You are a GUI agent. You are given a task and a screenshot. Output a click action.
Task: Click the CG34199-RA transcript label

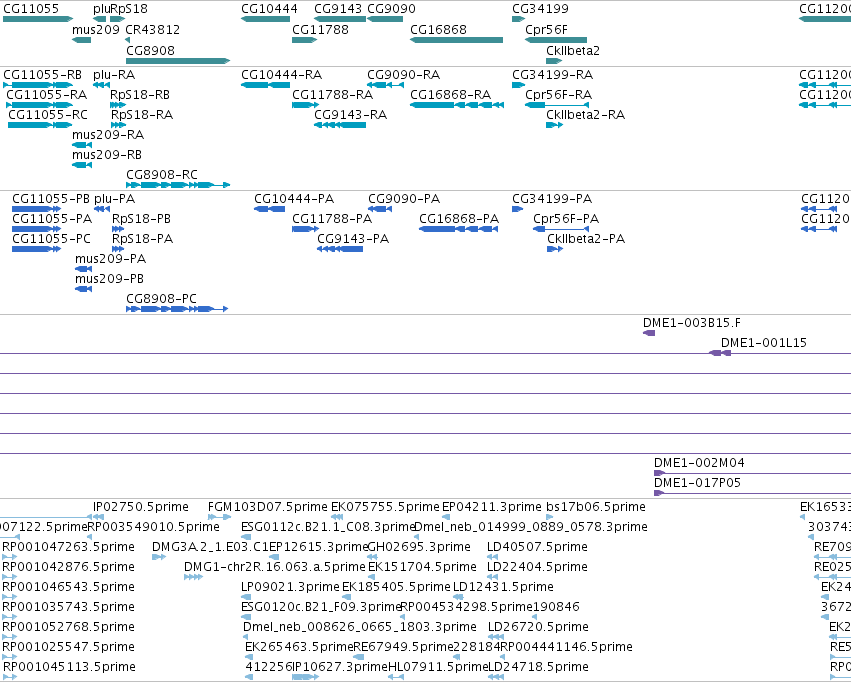click(x=552, y=74)
